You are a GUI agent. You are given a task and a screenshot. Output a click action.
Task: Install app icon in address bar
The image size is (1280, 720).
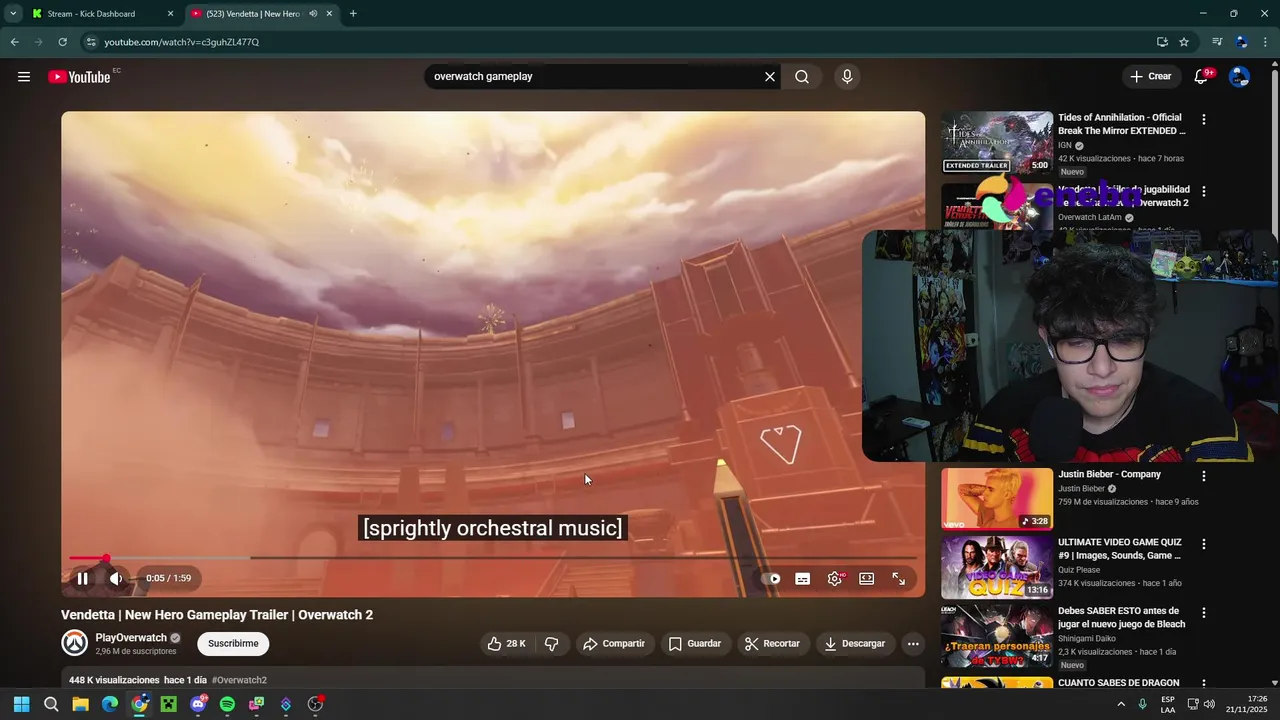point(1162,42)
